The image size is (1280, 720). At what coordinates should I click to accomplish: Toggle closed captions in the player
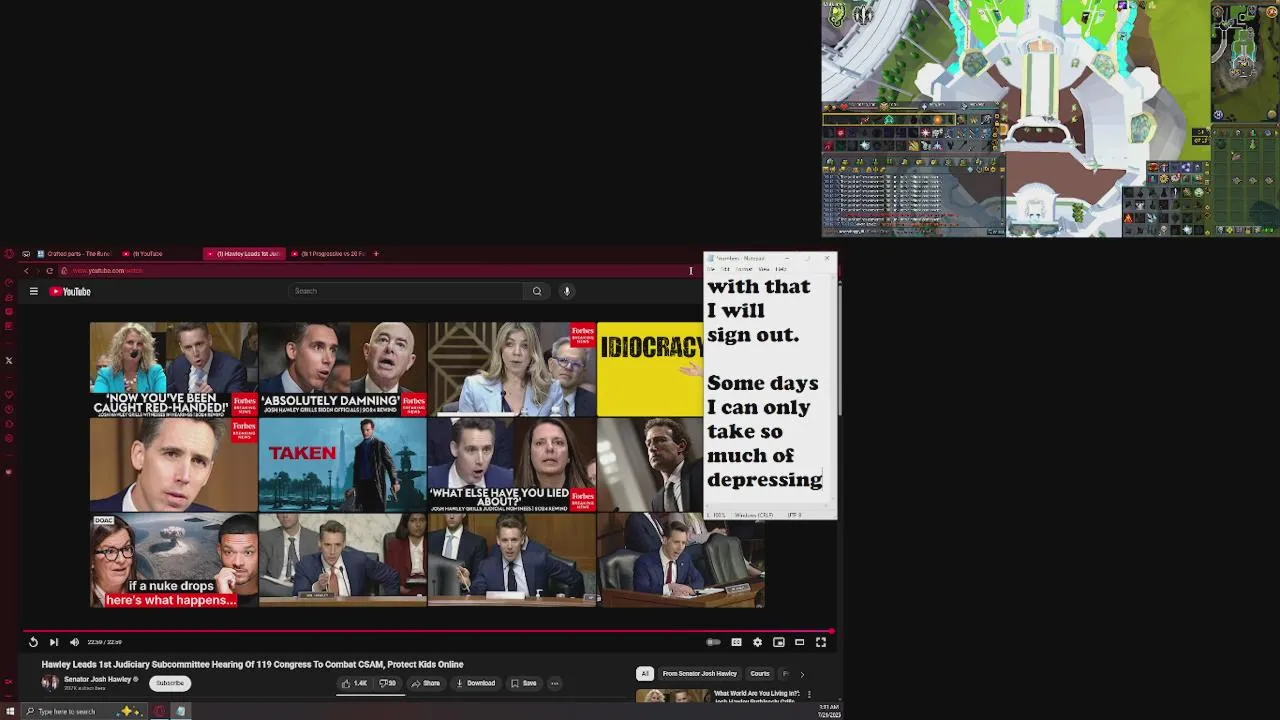tap(736, 642)
